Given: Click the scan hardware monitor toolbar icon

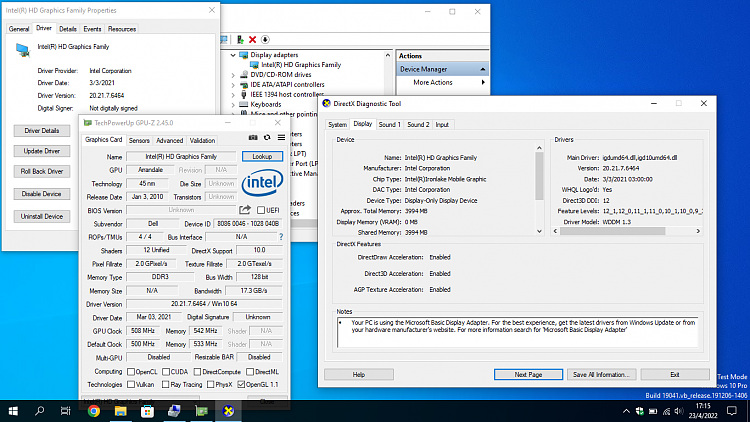Looking at the screenshot, I should click(224, 40).
